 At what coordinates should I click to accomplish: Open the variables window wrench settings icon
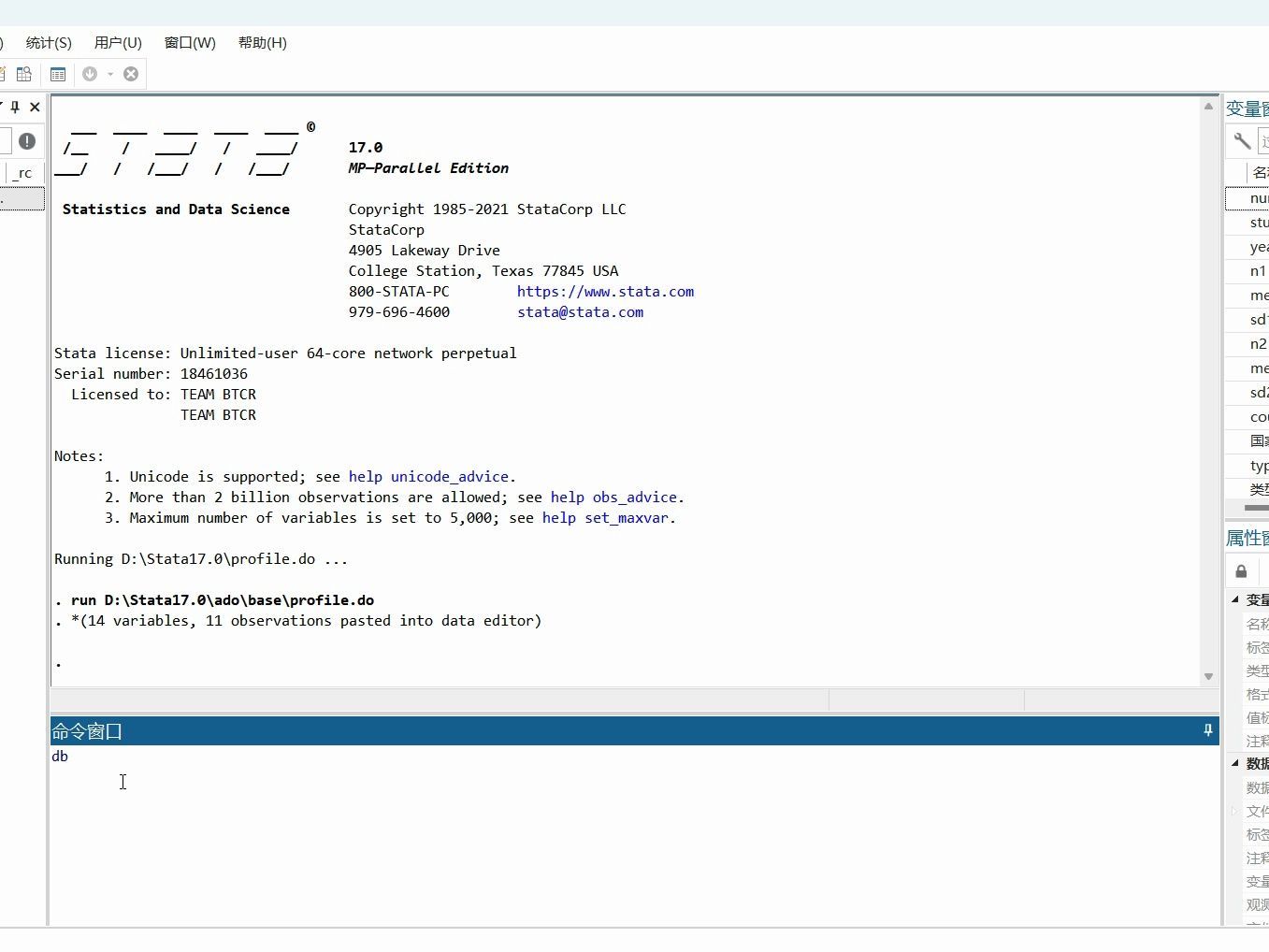click(x=1242, y=141)
